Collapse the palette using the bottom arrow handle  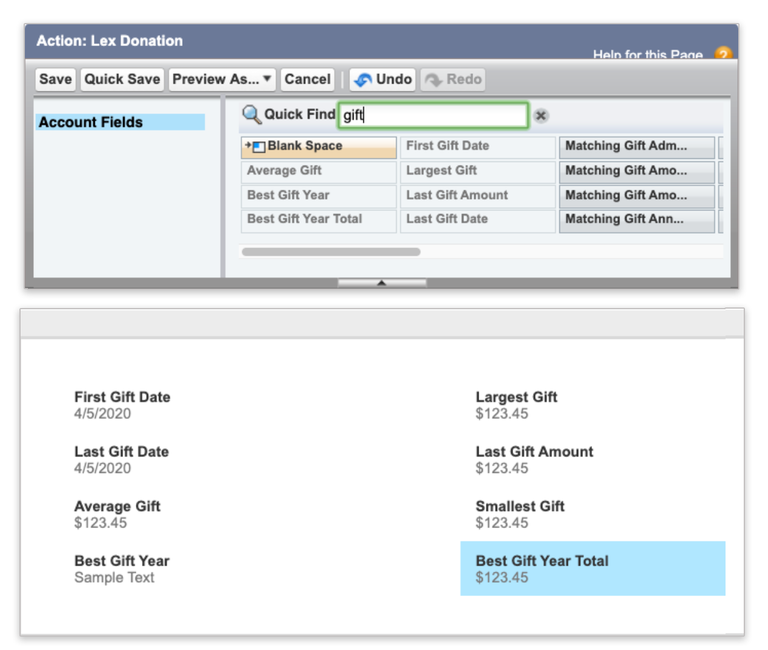[382, 283]
